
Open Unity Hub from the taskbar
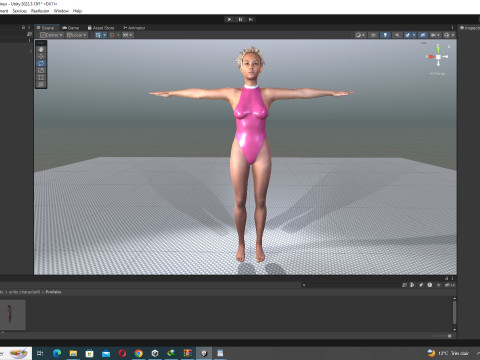pyautogui.click(x=155, y=353)
